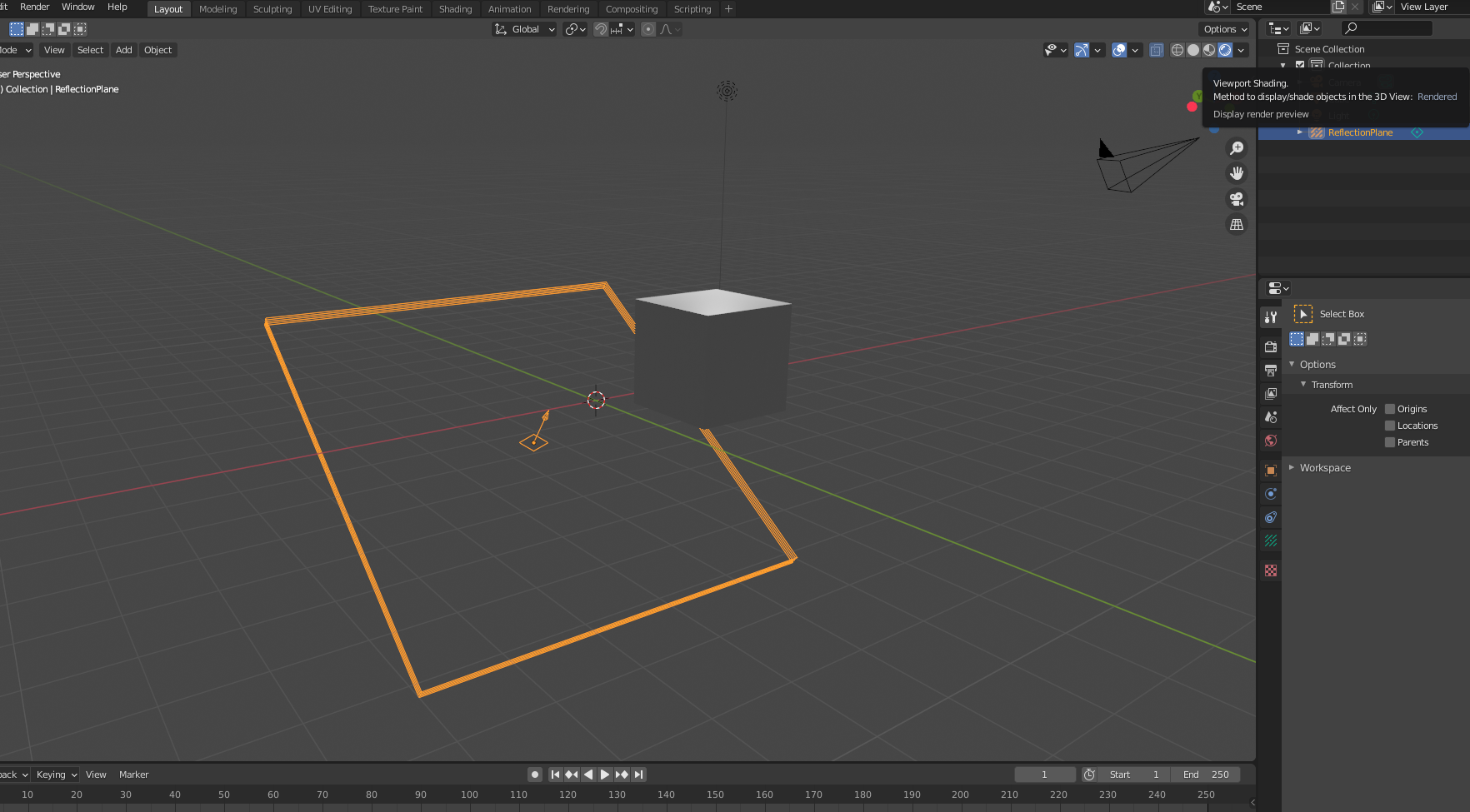This screenshot has width=1470, height=812.
Task: Collapse the Transform subpanel
Action: coord(1303,384)
